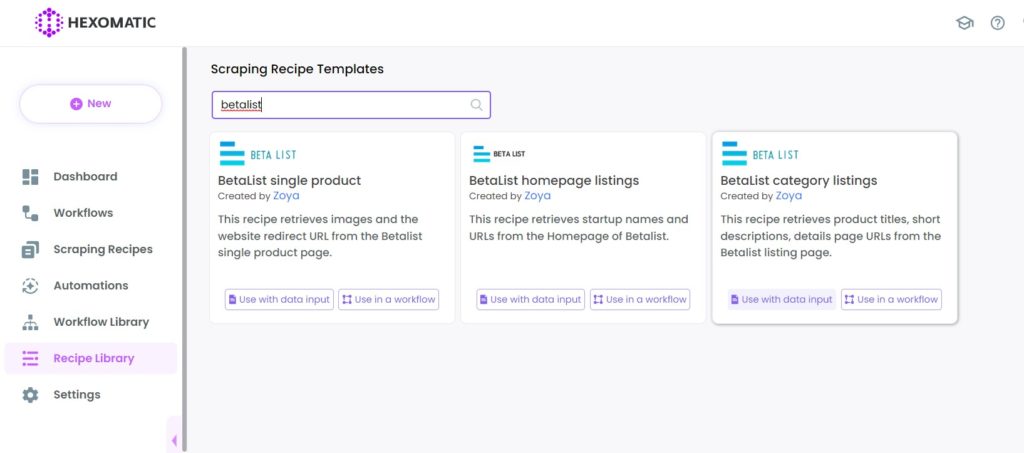The image size is (1024, 453).
Task: Click the search magnifier icon
Action: click(x=477, y=104)
